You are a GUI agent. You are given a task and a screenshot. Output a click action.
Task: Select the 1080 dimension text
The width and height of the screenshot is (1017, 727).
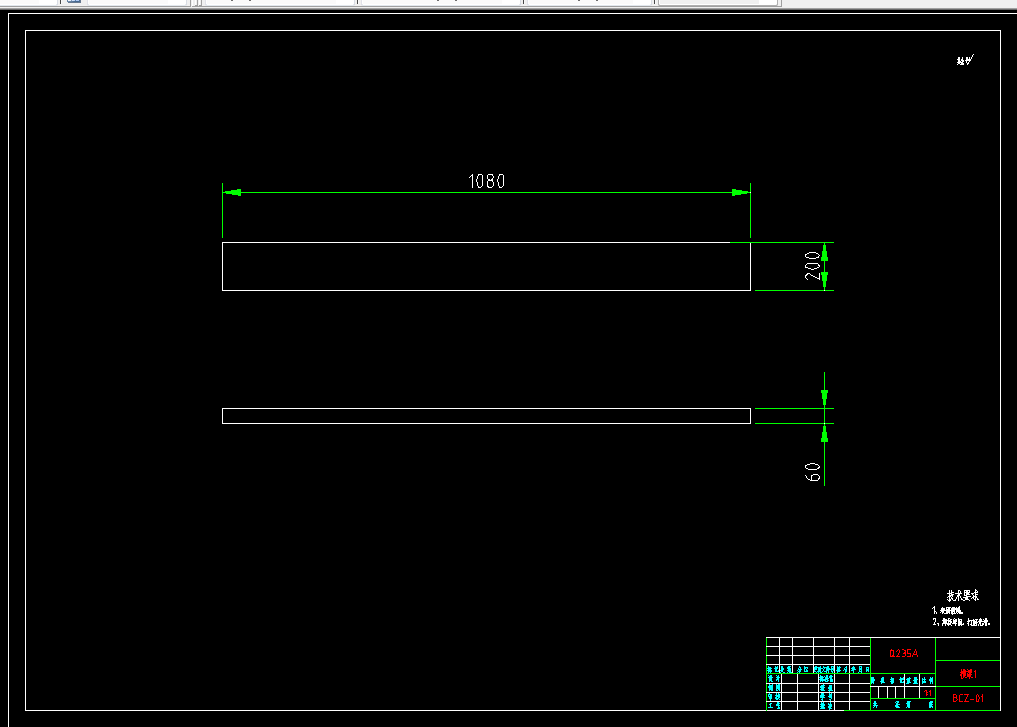point(486,181)
